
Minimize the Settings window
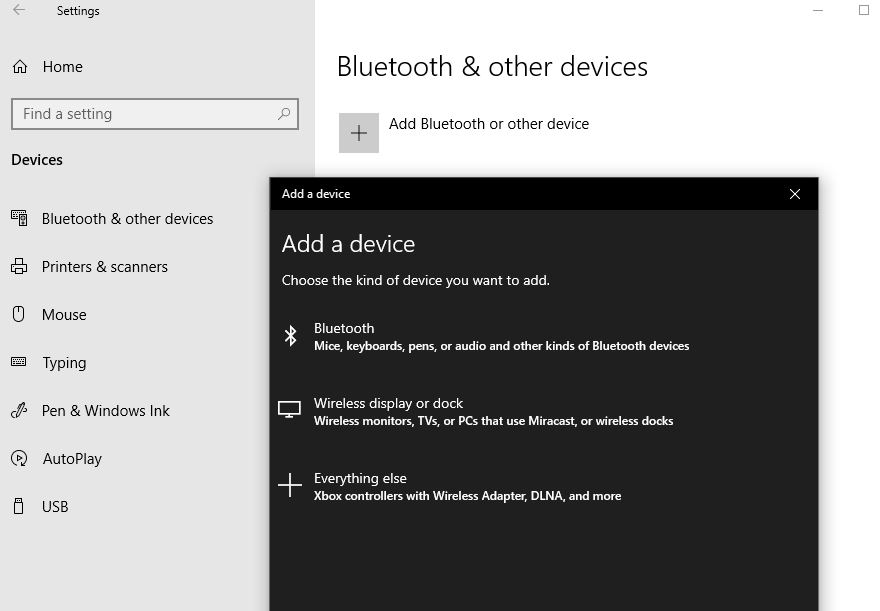click(x=818, y=10)
